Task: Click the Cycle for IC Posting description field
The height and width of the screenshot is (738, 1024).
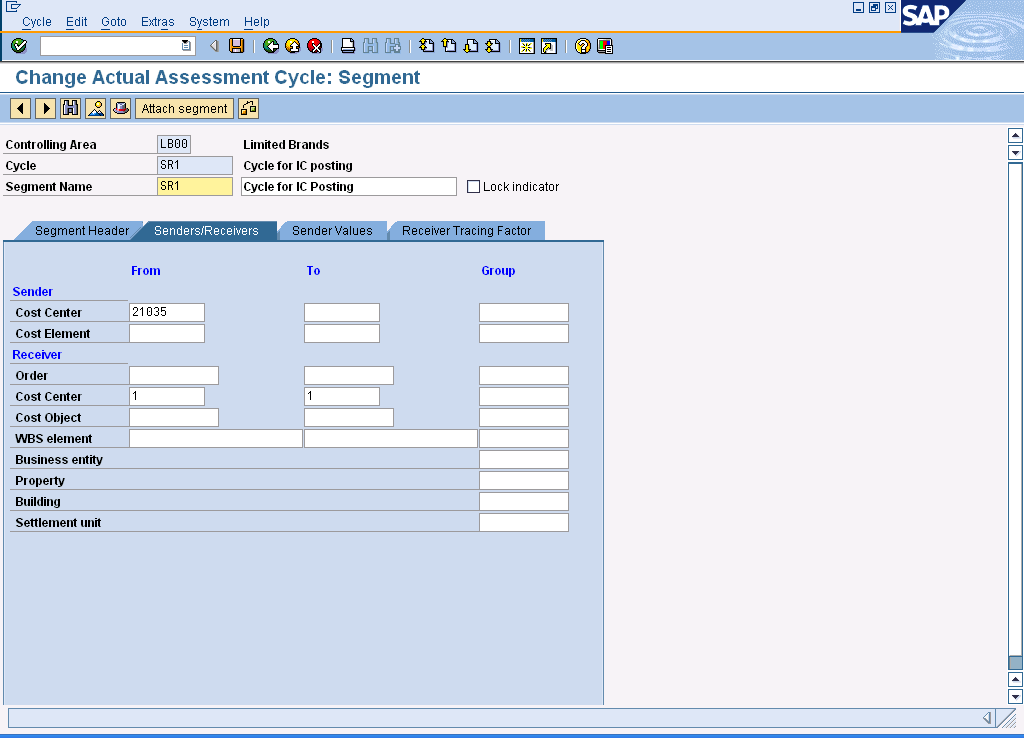Action: 349,187
